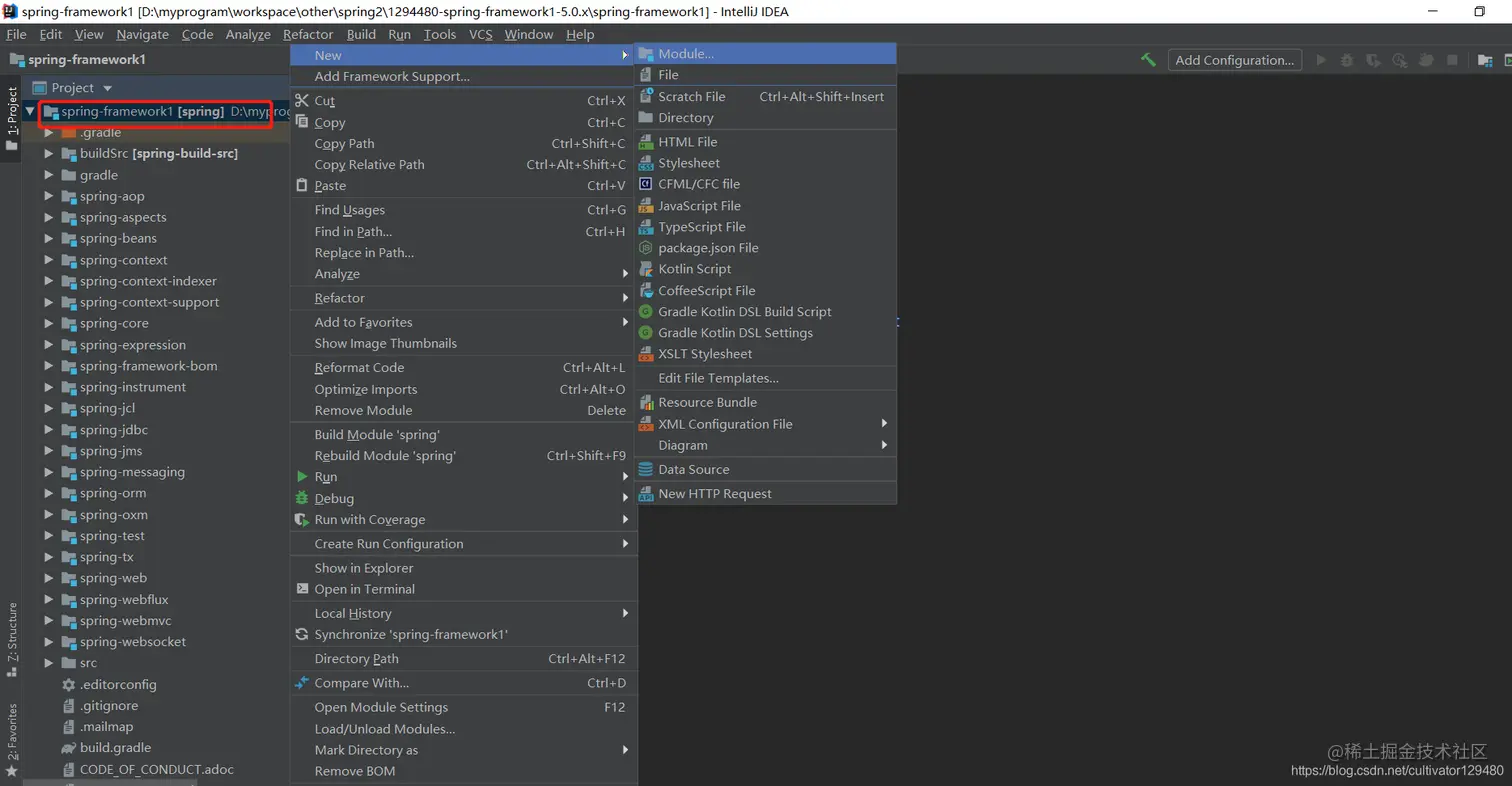1512x786 pixels.
Task: Choose Edit File Templates entry
Action: click(718, 378)
